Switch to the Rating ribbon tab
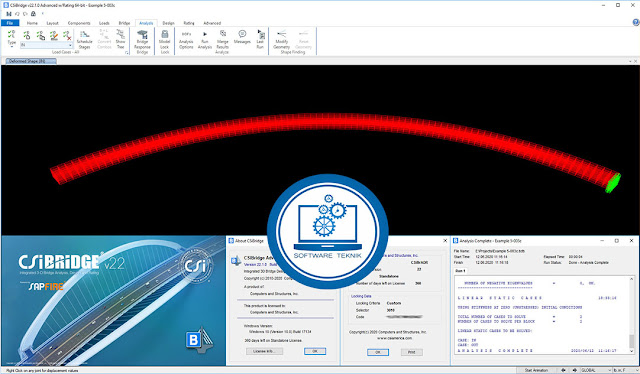 click(189, 23)
